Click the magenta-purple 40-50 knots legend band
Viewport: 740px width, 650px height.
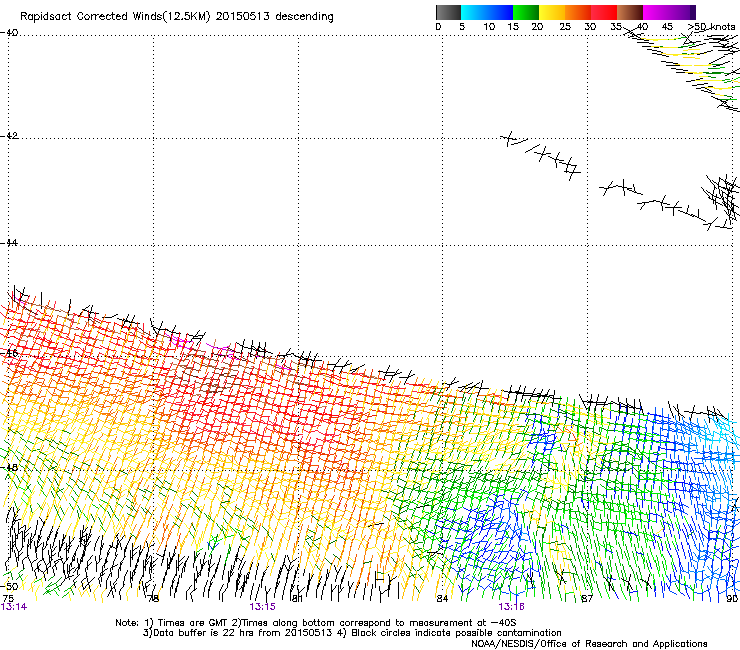[x=669, y=12]
